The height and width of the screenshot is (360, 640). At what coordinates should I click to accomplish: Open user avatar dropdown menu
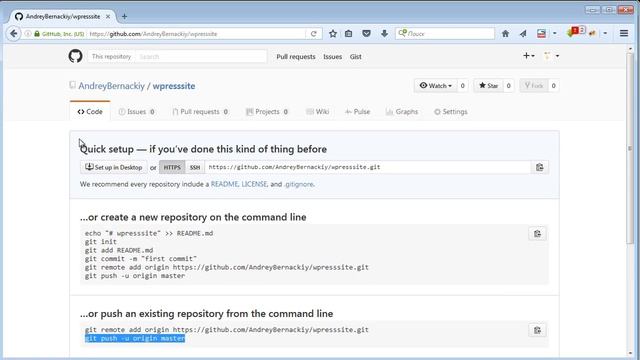pyautogui.click(x=551, y=56)
